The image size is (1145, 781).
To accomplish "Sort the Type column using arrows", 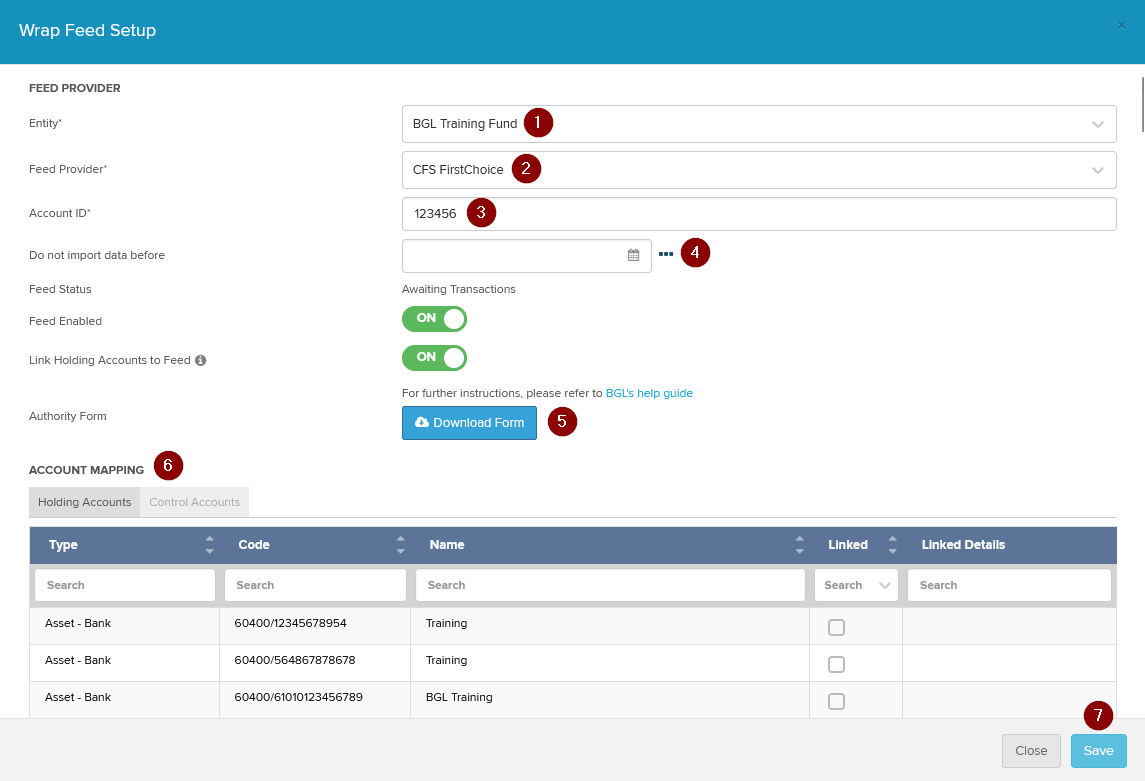I will (x=209, y=545).
